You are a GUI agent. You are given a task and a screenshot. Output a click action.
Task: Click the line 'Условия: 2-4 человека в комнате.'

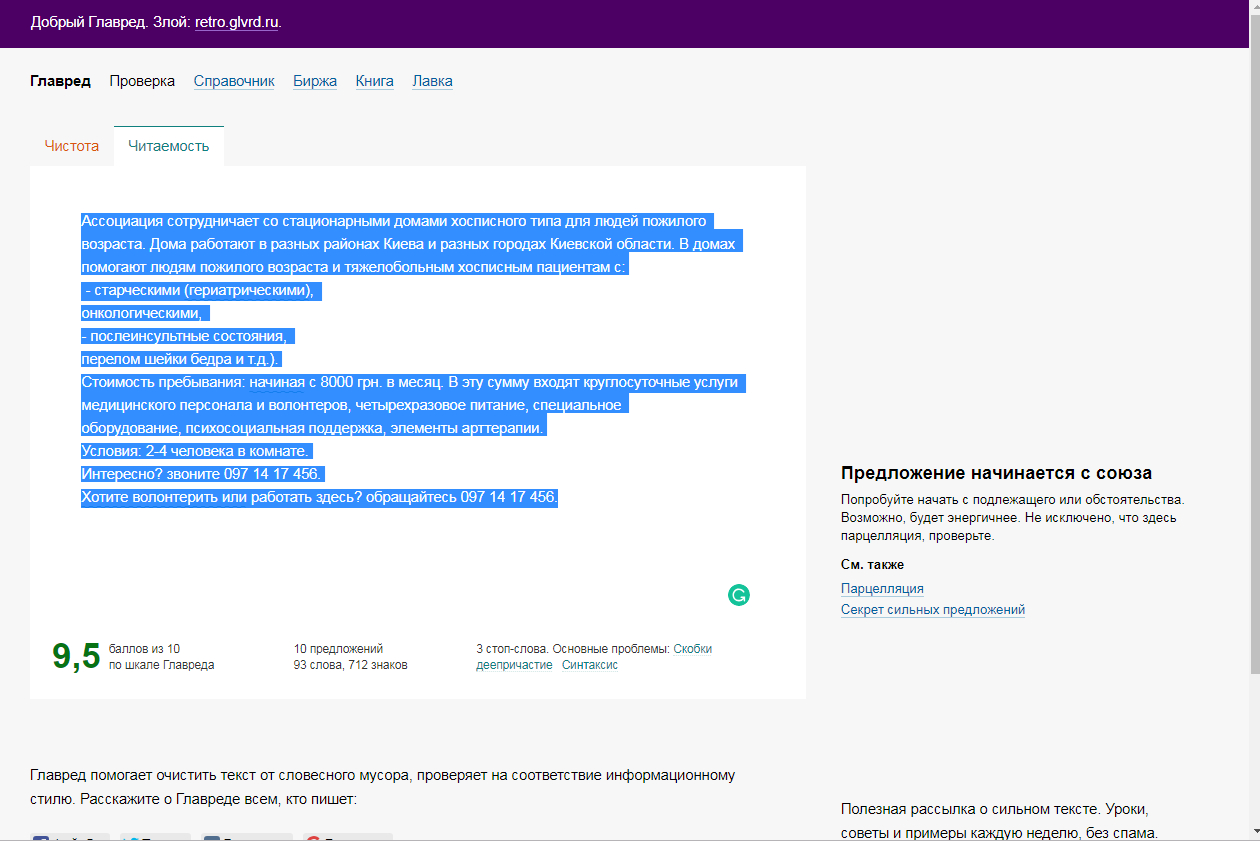(196, 451)
